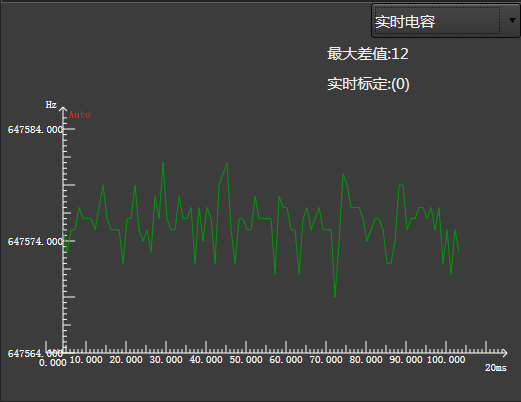The width and height of the screenshot is (521, 402).
Task: Click the 30.000 X-axis tick label
Action: pos(166,360)
